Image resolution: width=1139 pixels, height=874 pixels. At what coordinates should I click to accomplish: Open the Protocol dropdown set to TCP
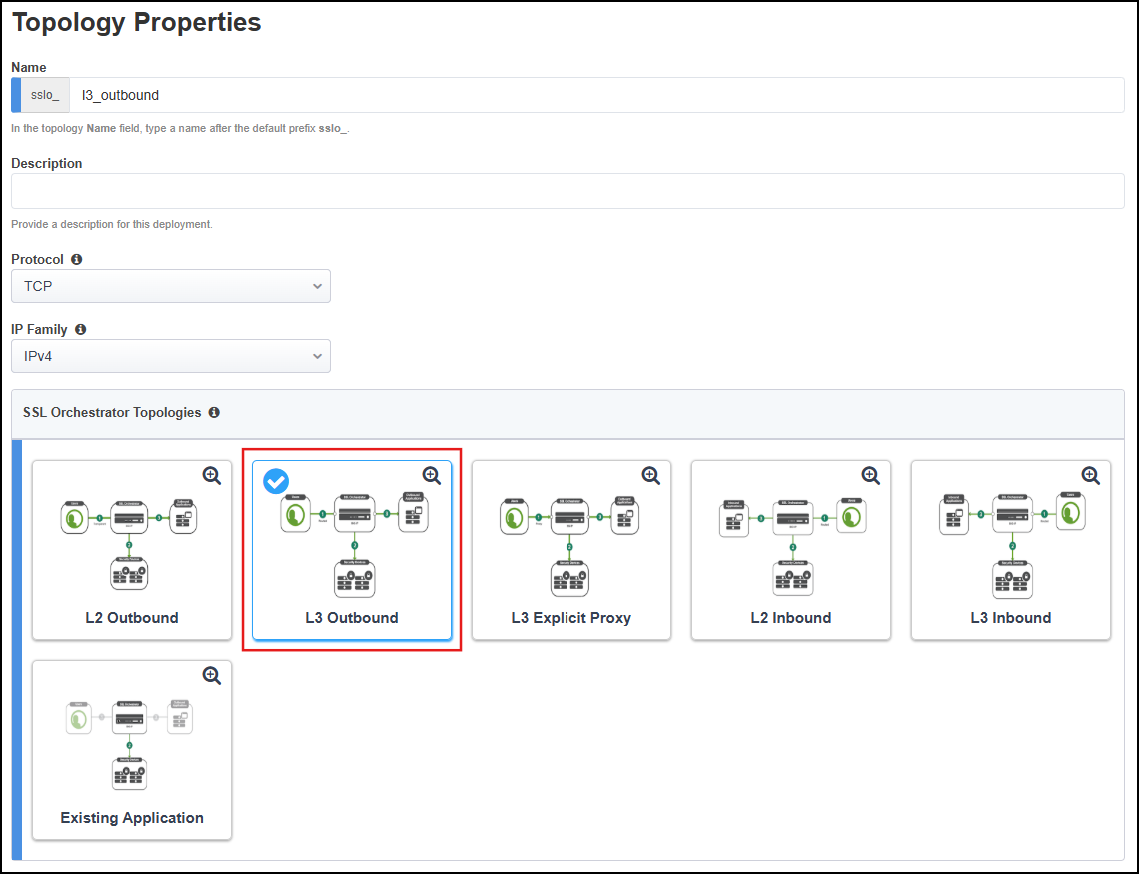[x=171, y=286]
